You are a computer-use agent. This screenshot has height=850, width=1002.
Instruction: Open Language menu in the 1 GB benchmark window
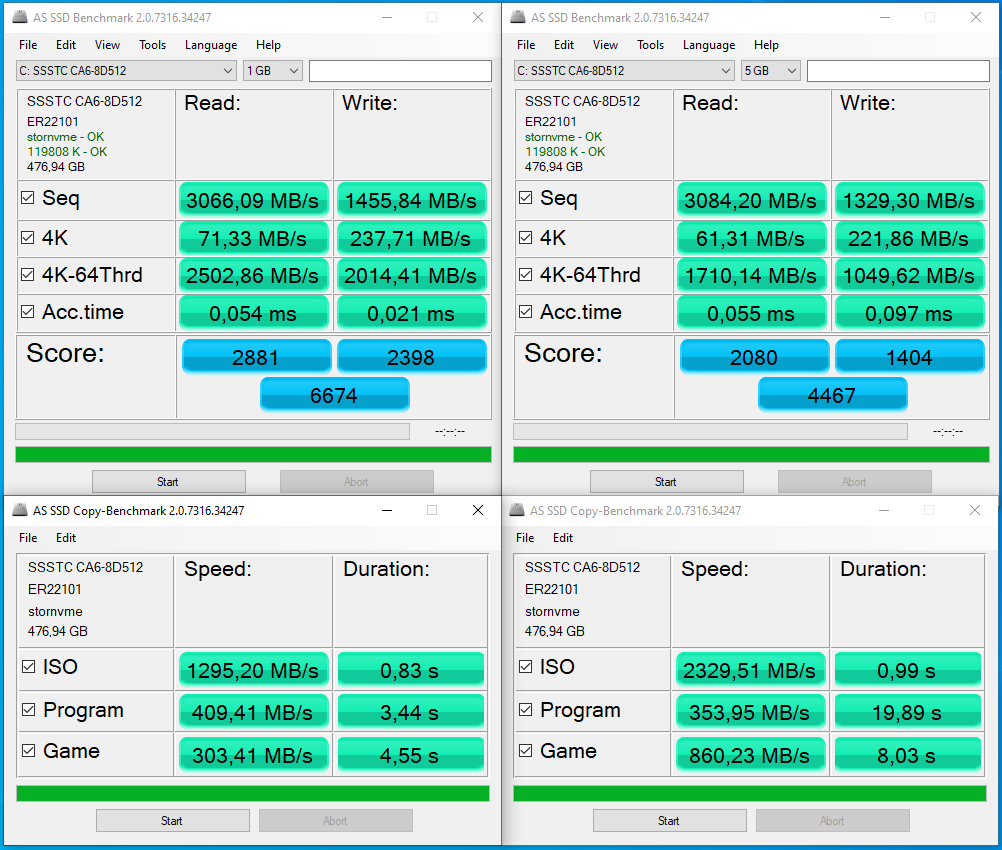click(x=211, y=45)
